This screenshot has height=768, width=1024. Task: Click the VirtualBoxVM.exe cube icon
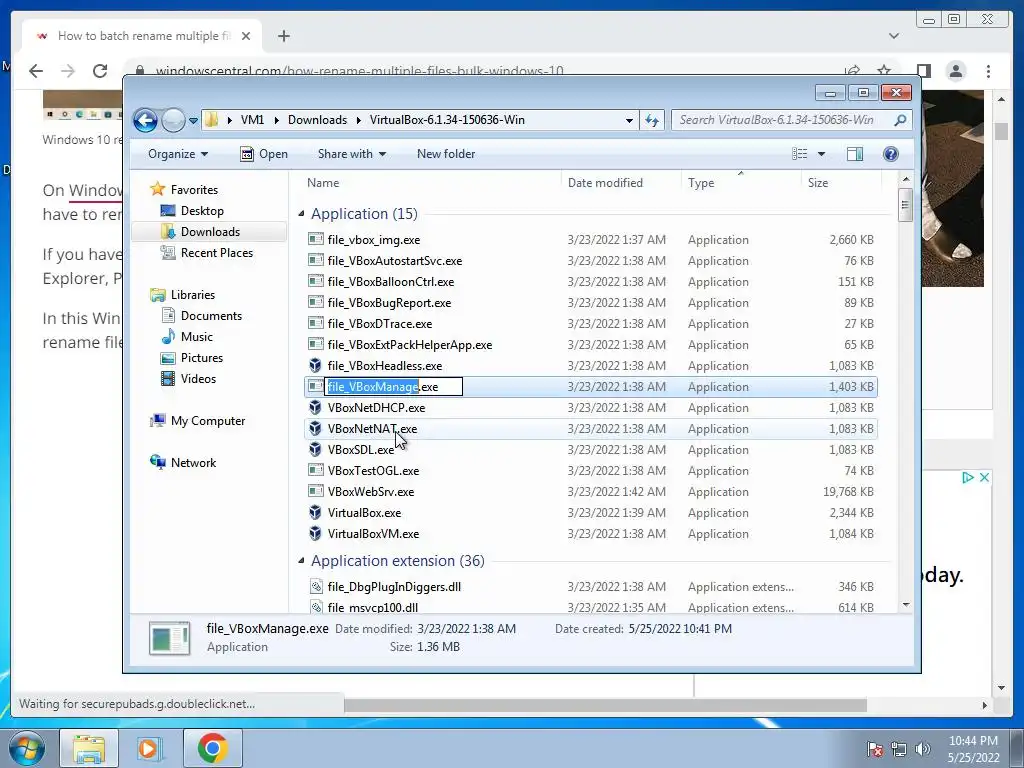(x=315, y=534)
